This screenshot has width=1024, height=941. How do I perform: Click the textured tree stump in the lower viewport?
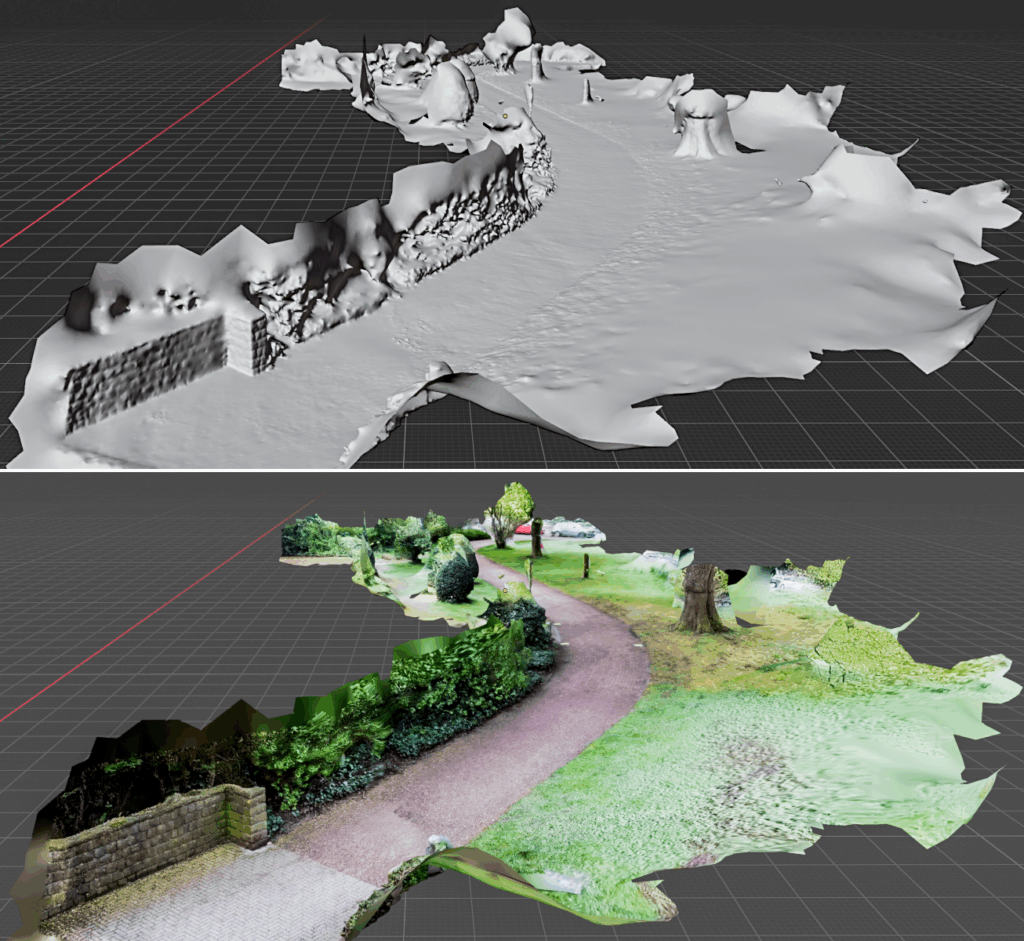pyautogui.click(x=700, y=599)
